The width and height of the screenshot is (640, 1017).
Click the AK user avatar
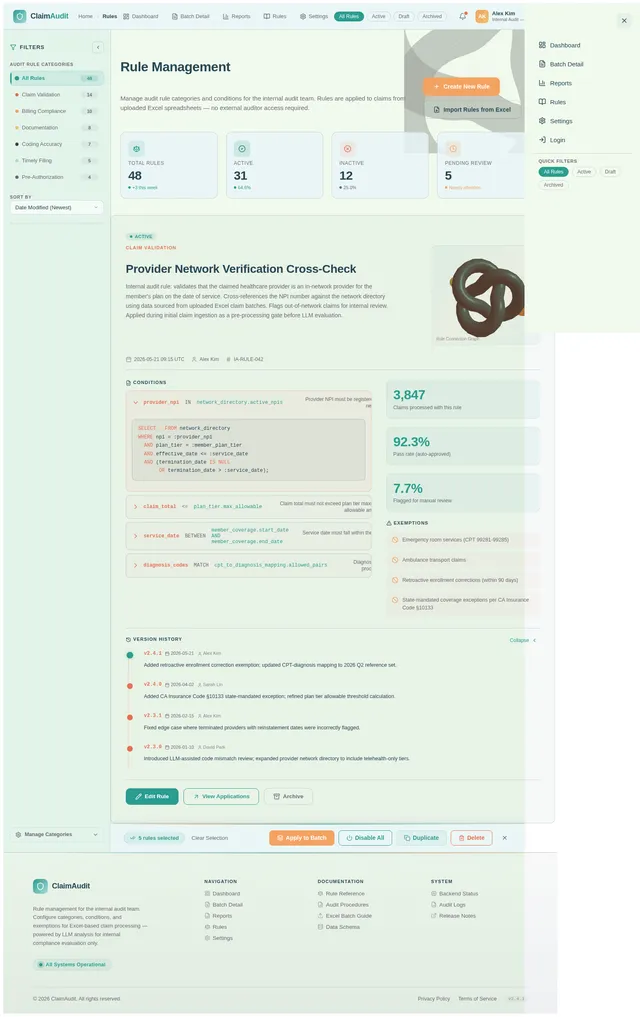point(482,16)
